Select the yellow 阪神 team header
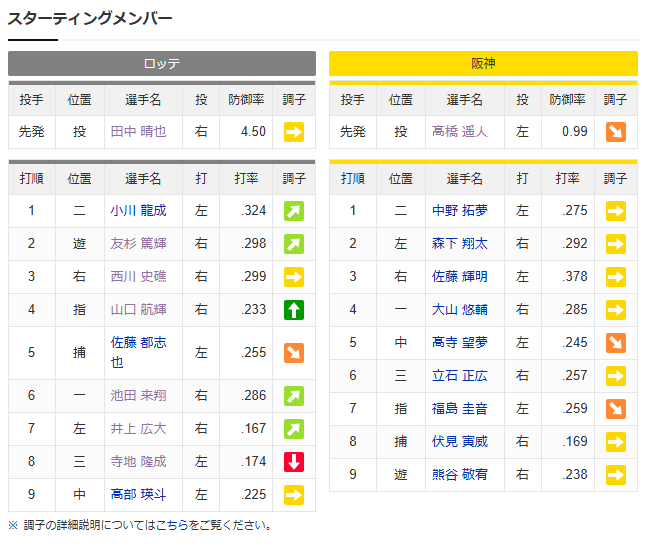 click(483, 63)
